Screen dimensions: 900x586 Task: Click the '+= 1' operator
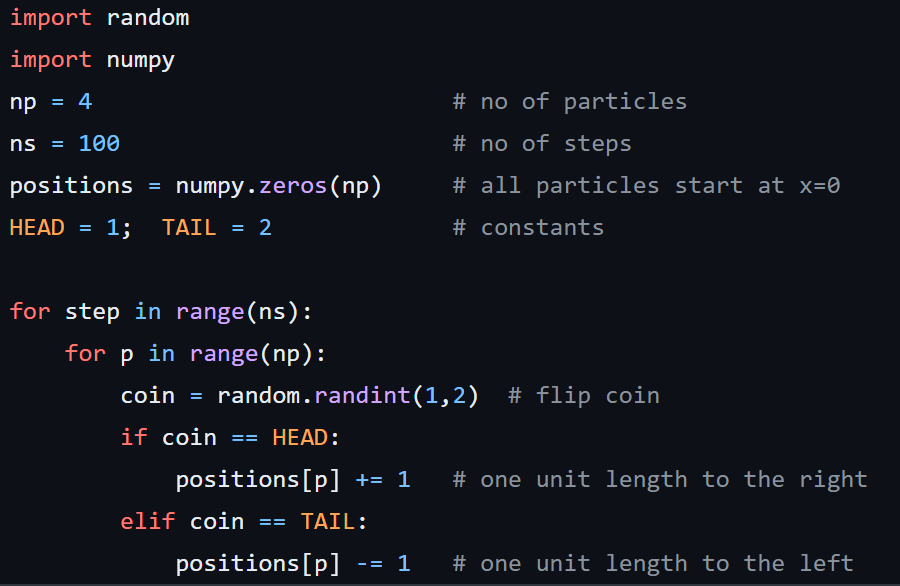383,480
